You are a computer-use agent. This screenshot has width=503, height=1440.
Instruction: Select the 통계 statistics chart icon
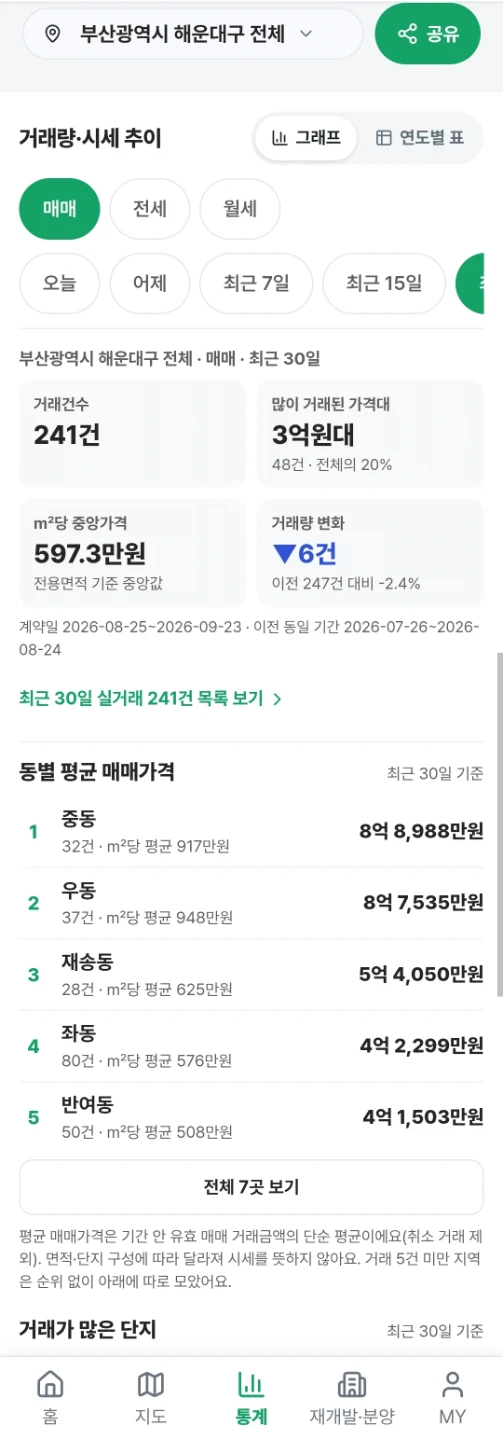[251, 1385]
